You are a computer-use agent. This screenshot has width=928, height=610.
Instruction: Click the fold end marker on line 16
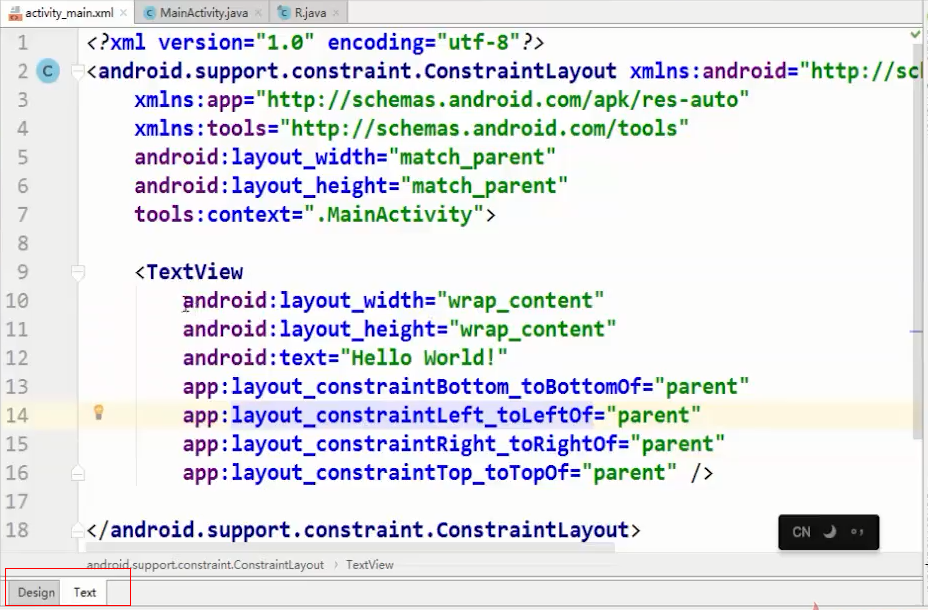[x=78, y=473]
